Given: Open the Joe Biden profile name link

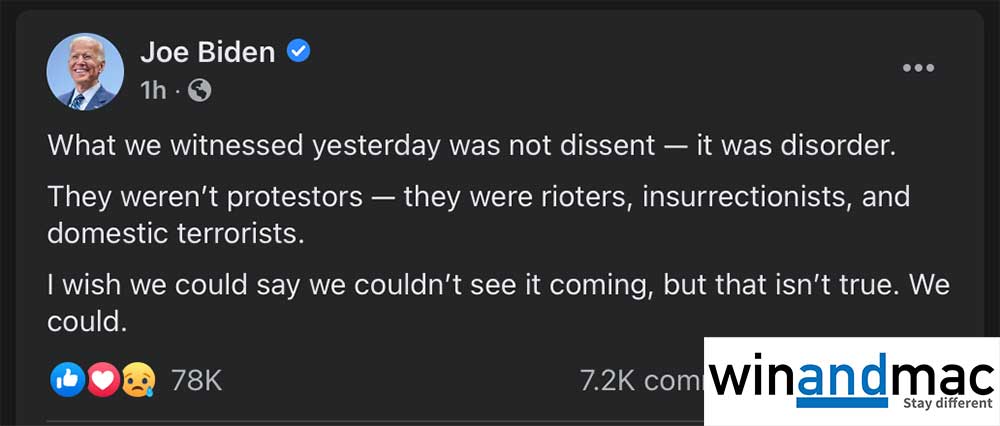Looking at the screenshot, I should click(207, 52).
